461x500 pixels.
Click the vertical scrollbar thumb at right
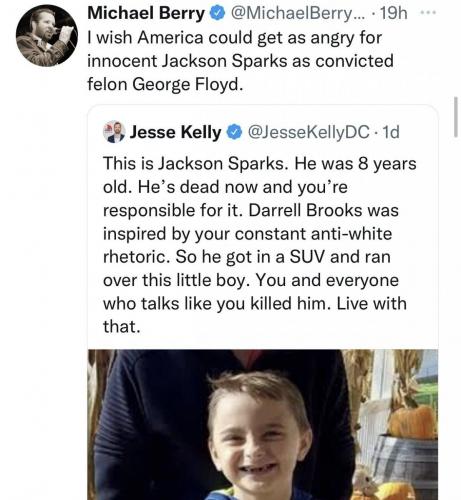click(456, 117)
